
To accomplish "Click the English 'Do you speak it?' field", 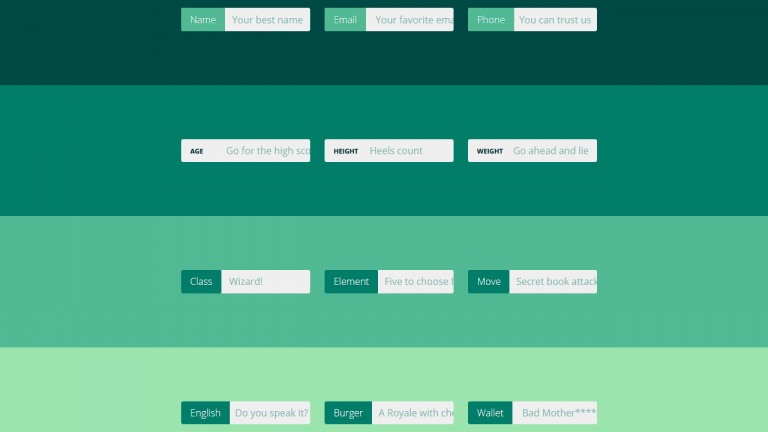I will 270,413.
